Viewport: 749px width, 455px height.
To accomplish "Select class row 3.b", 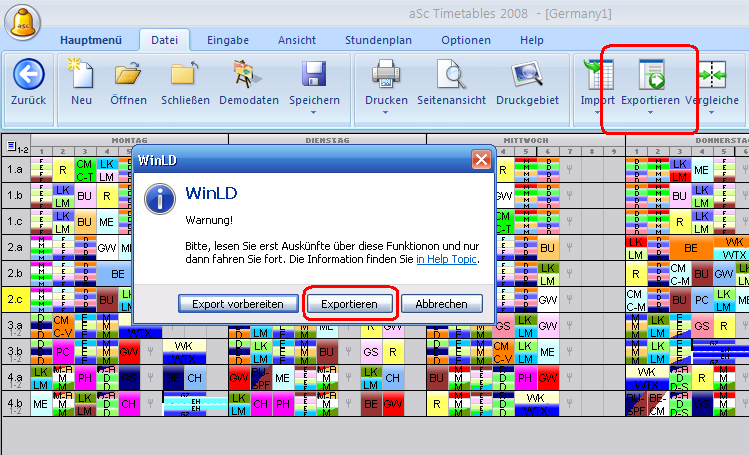I will [15, 351].
